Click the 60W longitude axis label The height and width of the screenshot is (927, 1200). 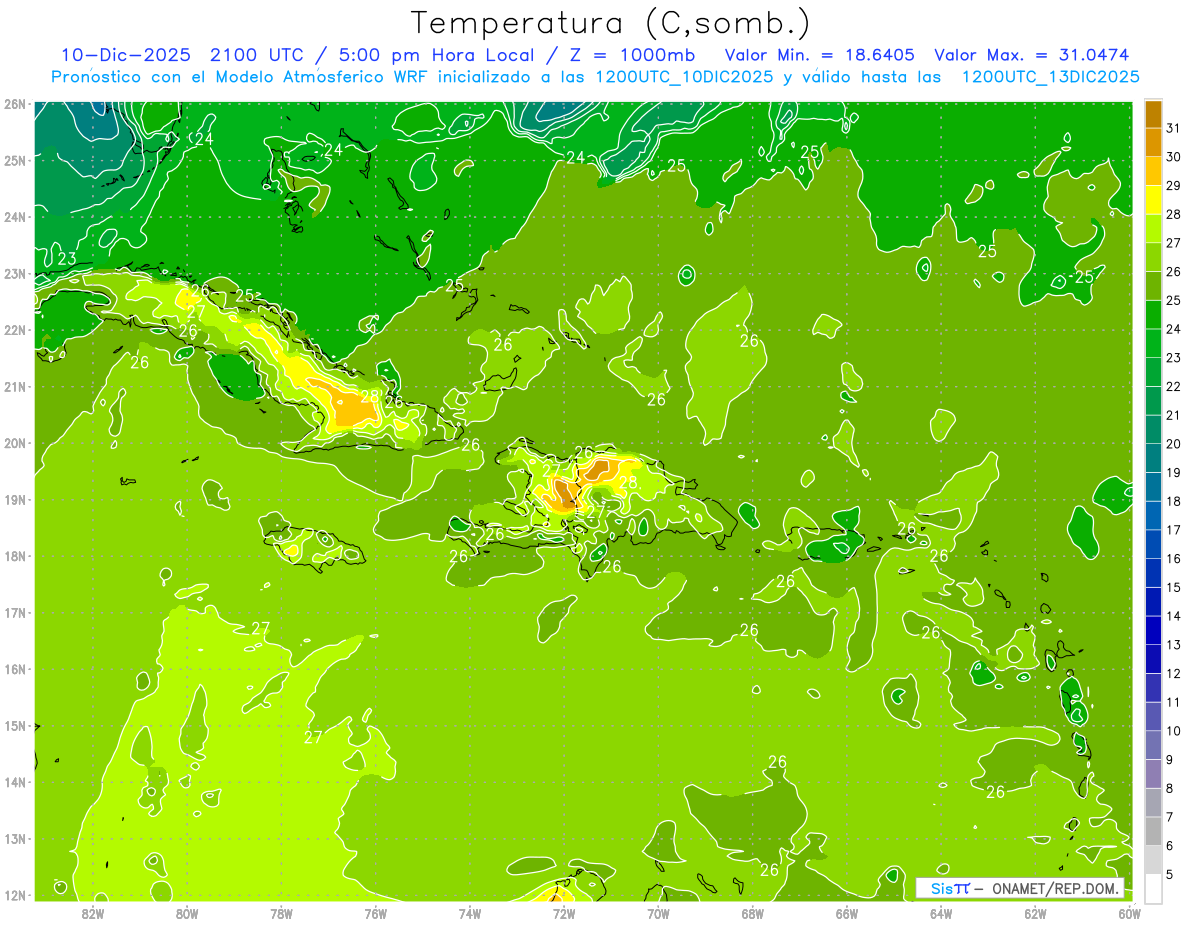pos(1129,913)
